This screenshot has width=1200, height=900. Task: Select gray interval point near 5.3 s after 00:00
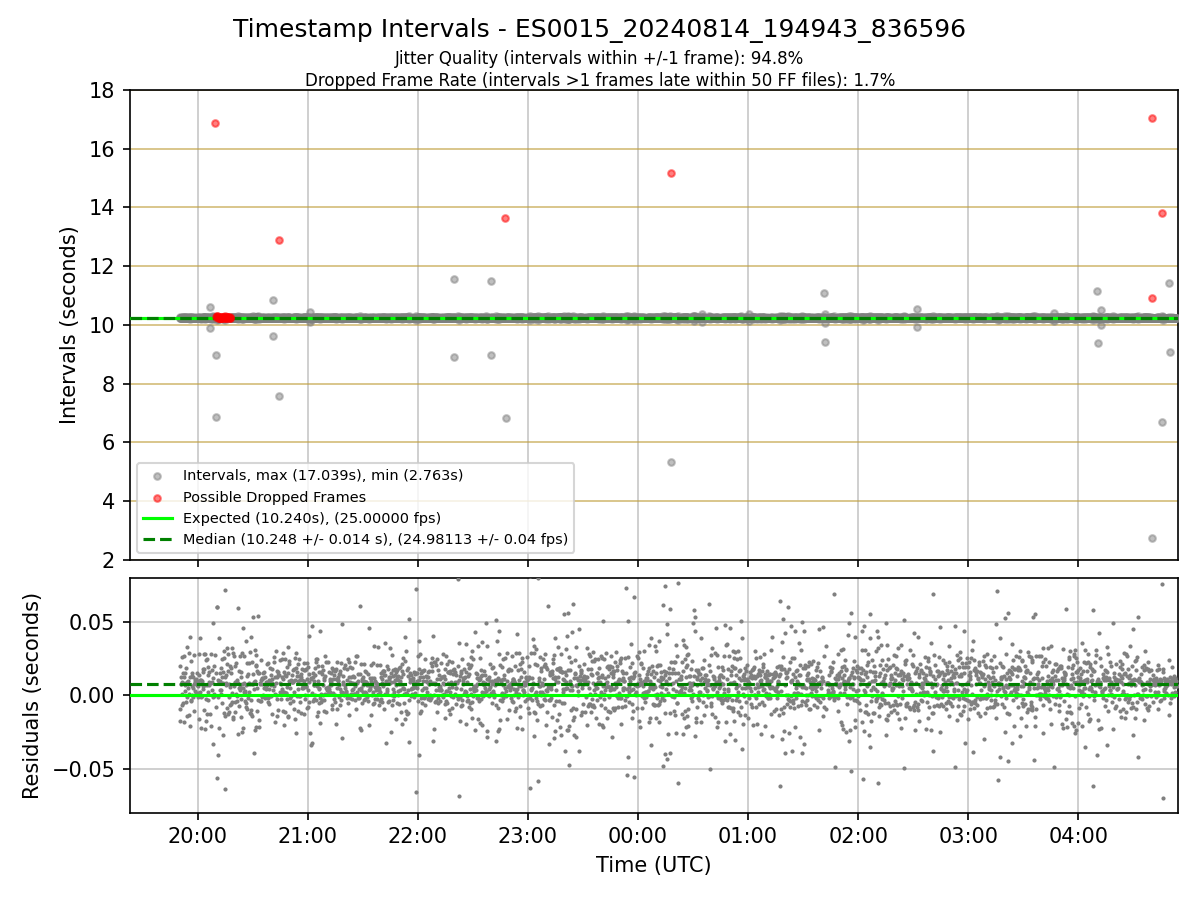671,462
